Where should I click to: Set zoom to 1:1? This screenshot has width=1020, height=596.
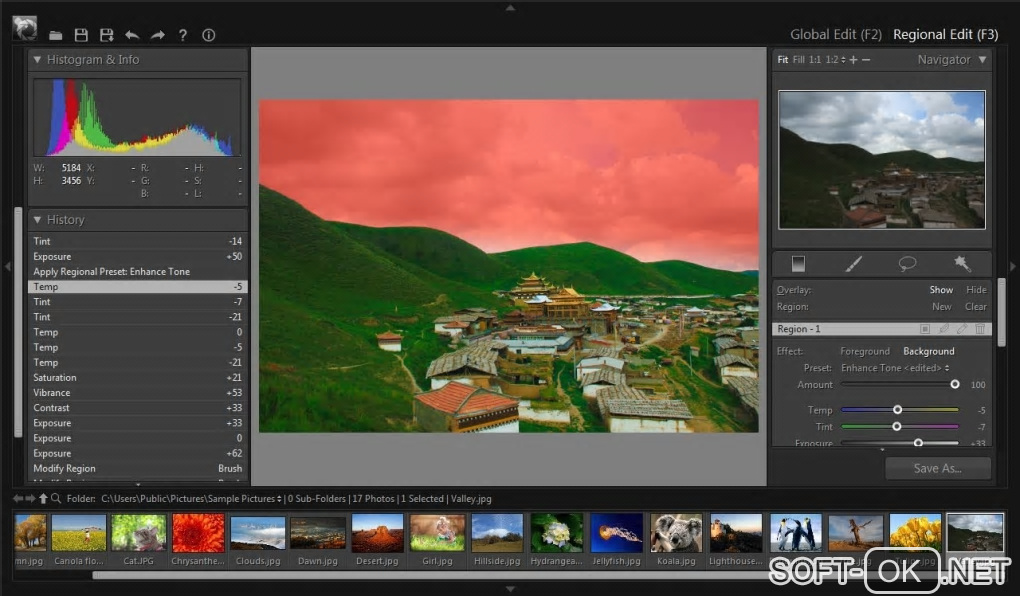(x=815, y=60)
